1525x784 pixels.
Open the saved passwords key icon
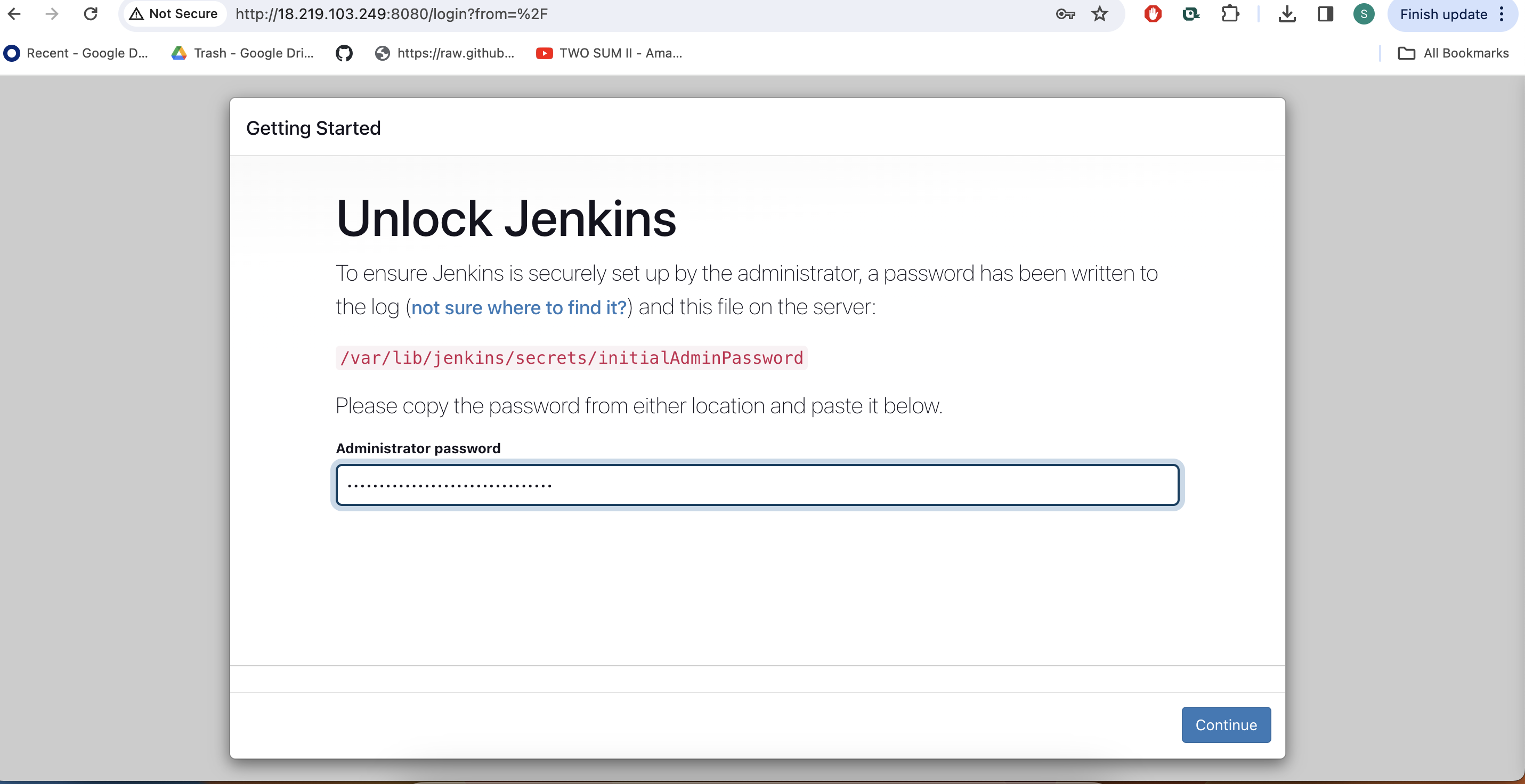pyautogui.click(x=1065, y=14)
